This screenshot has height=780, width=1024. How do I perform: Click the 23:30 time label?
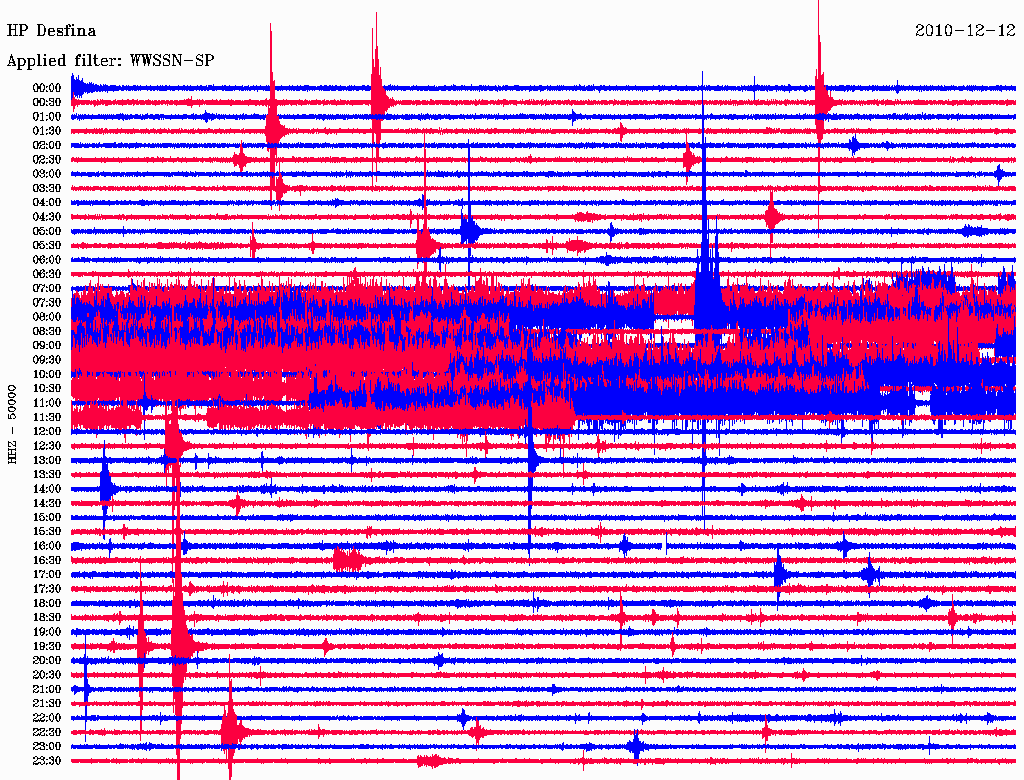[x=47, y=761]
